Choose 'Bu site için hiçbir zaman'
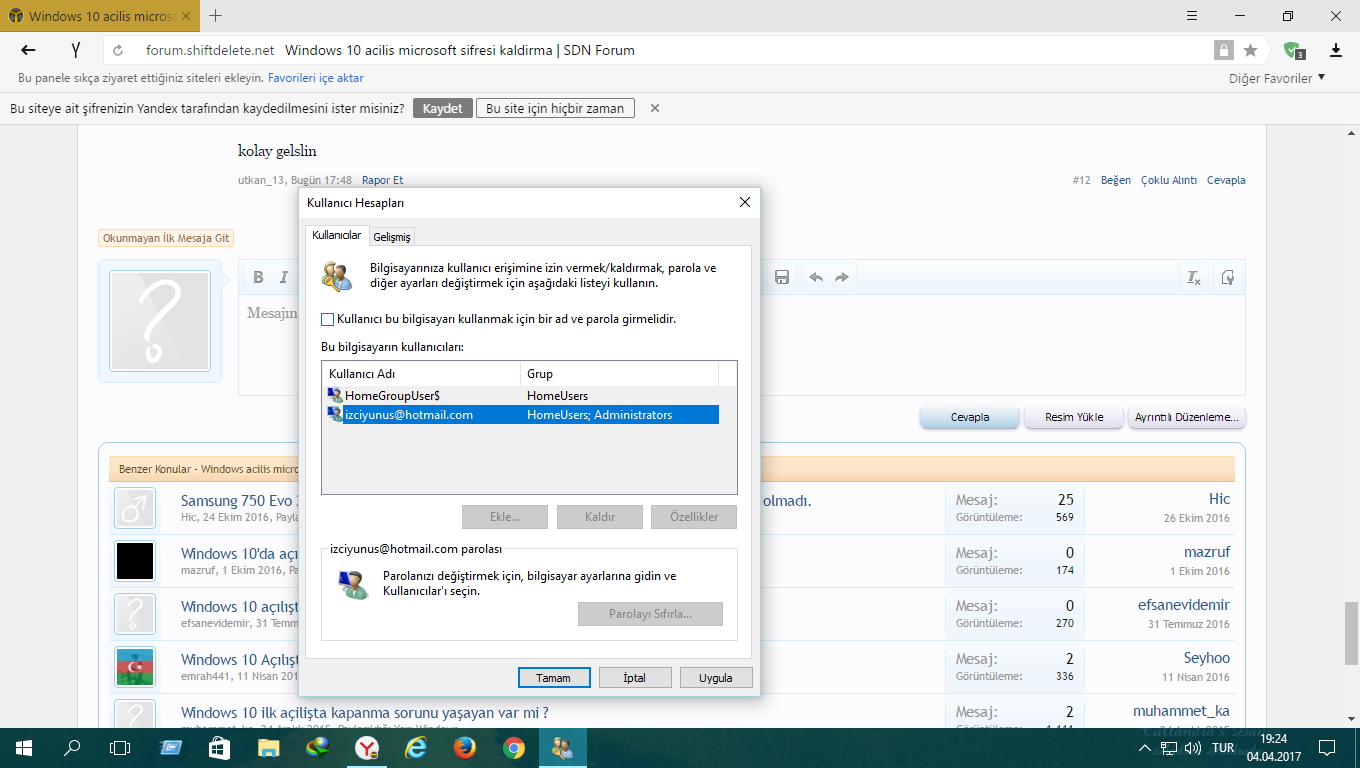 coord(555,108)
